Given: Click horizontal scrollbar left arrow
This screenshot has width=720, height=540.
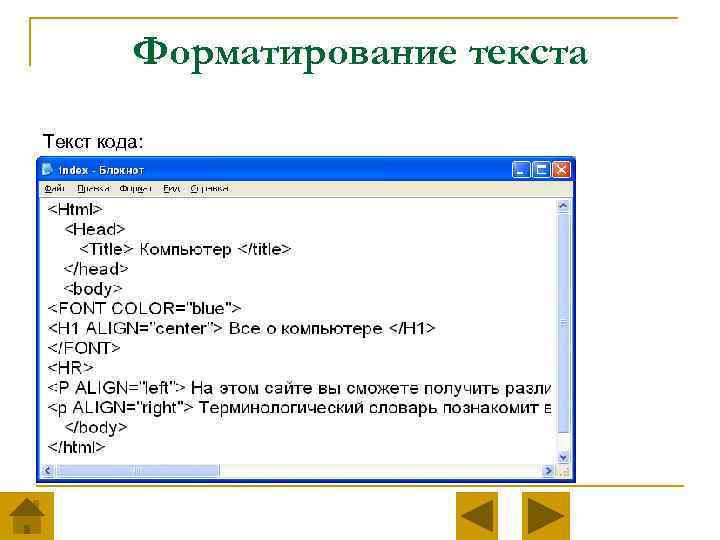Looking at the screenshot, I should pyautogui.click(x=48, y=470).
